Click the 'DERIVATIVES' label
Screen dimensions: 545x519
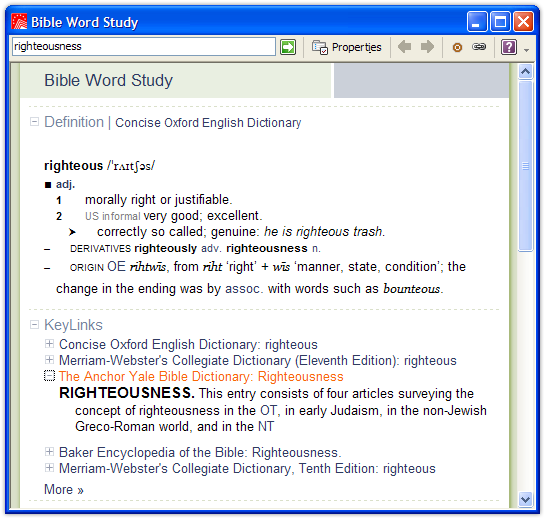click(x=100, y=249)
